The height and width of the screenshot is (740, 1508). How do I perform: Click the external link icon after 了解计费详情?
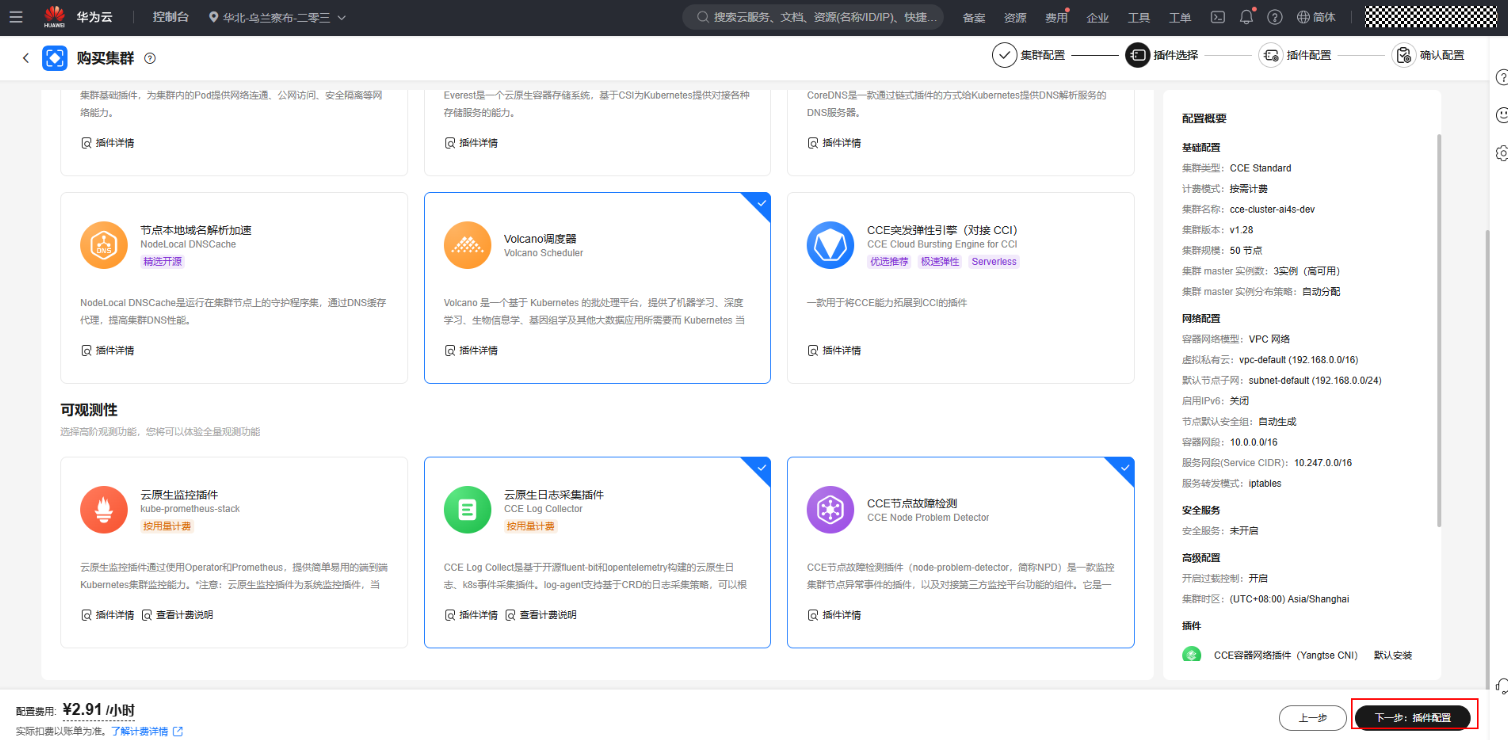tap(178, 731)
